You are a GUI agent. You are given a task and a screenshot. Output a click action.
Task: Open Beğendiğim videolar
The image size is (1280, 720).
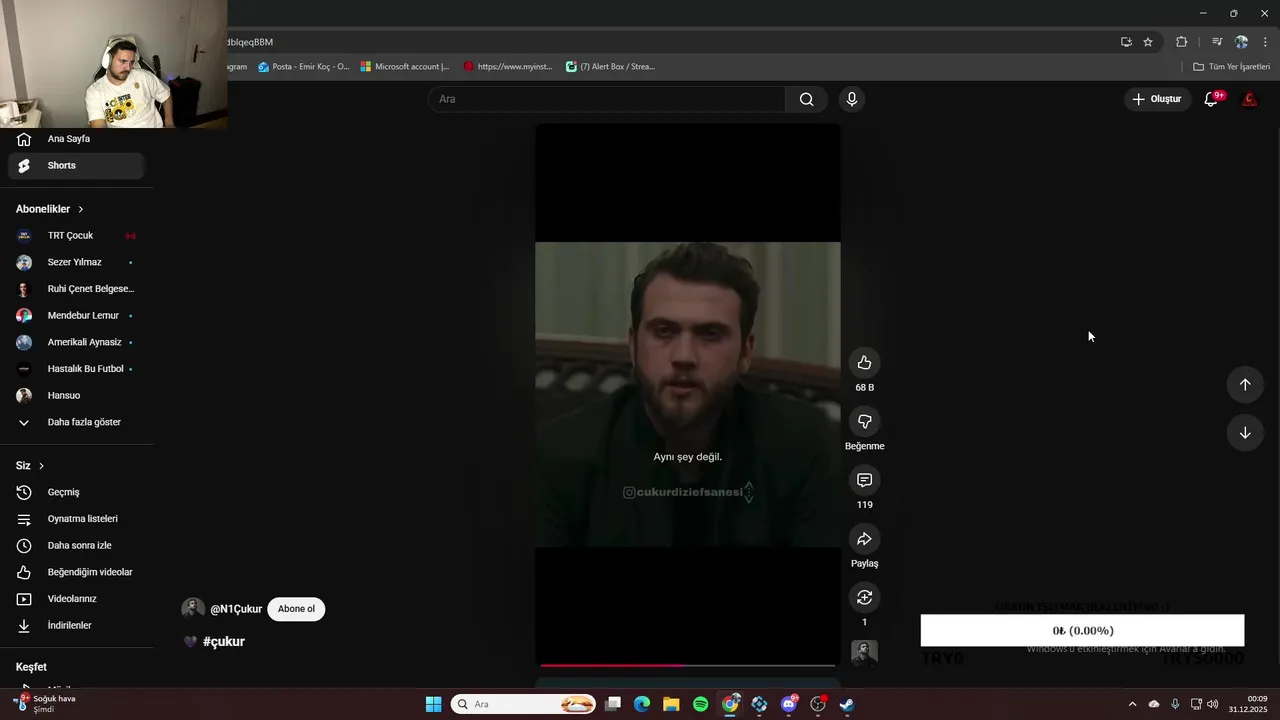[x=76, y=572]
